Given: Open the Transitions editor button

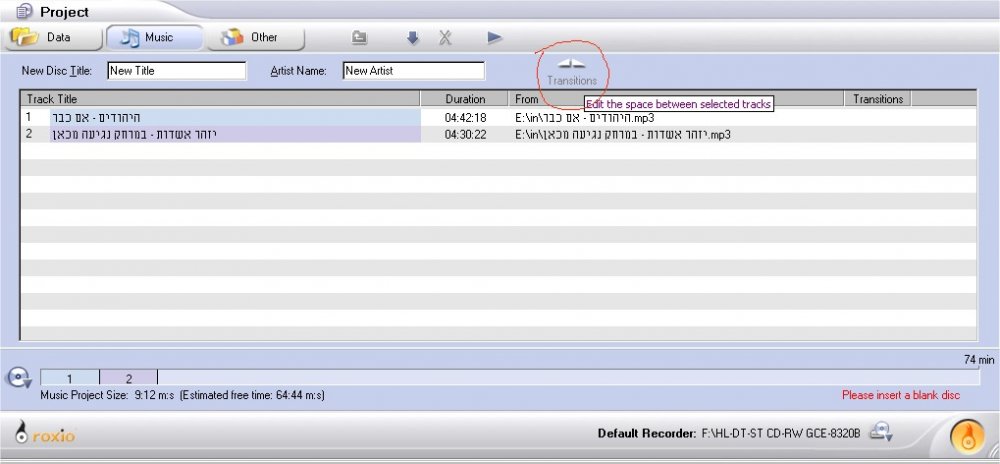Looking at the screenshot, I should pos(571,72).
